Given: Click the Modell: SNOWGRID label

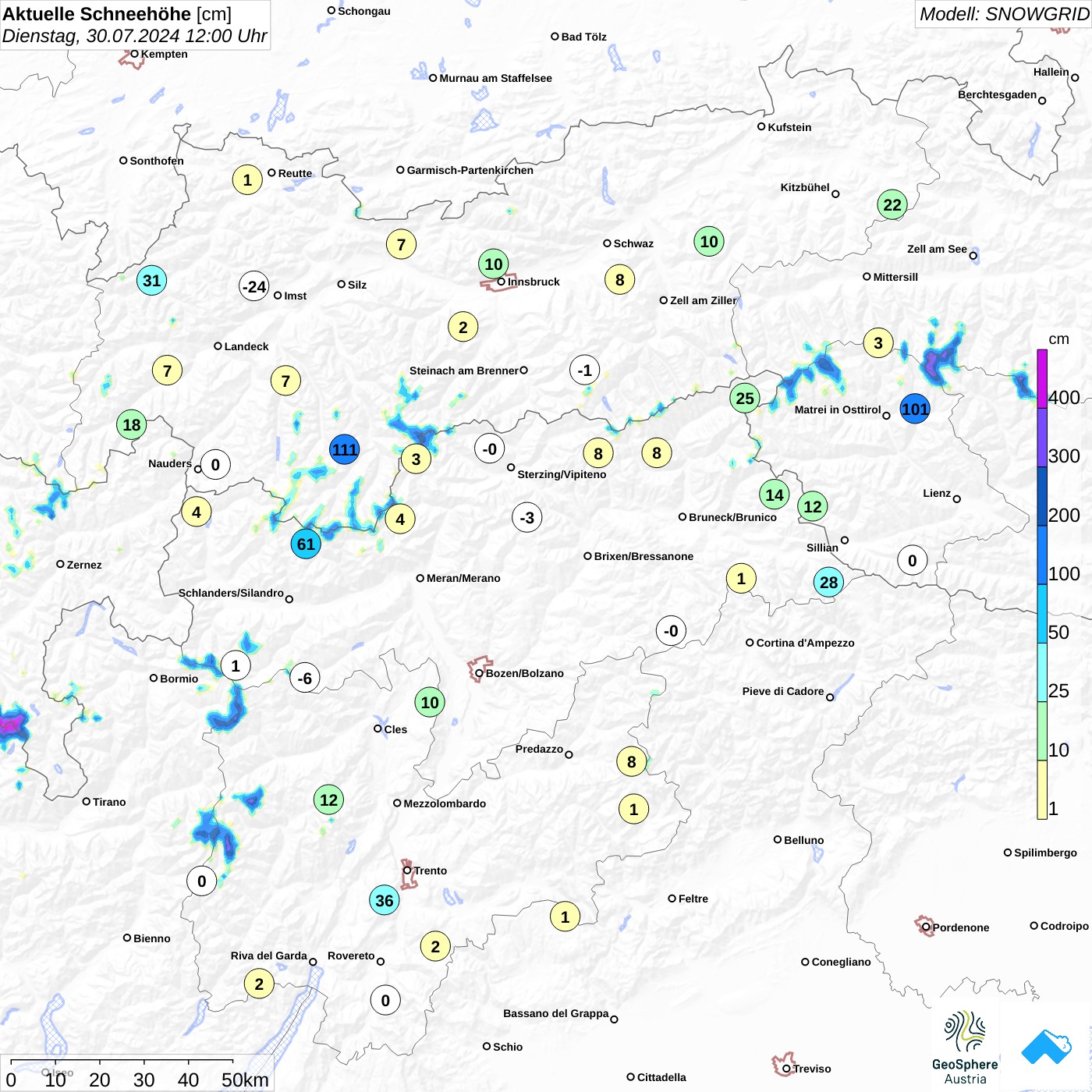Looking at the screenshot, I should (x=1004, y=14).
